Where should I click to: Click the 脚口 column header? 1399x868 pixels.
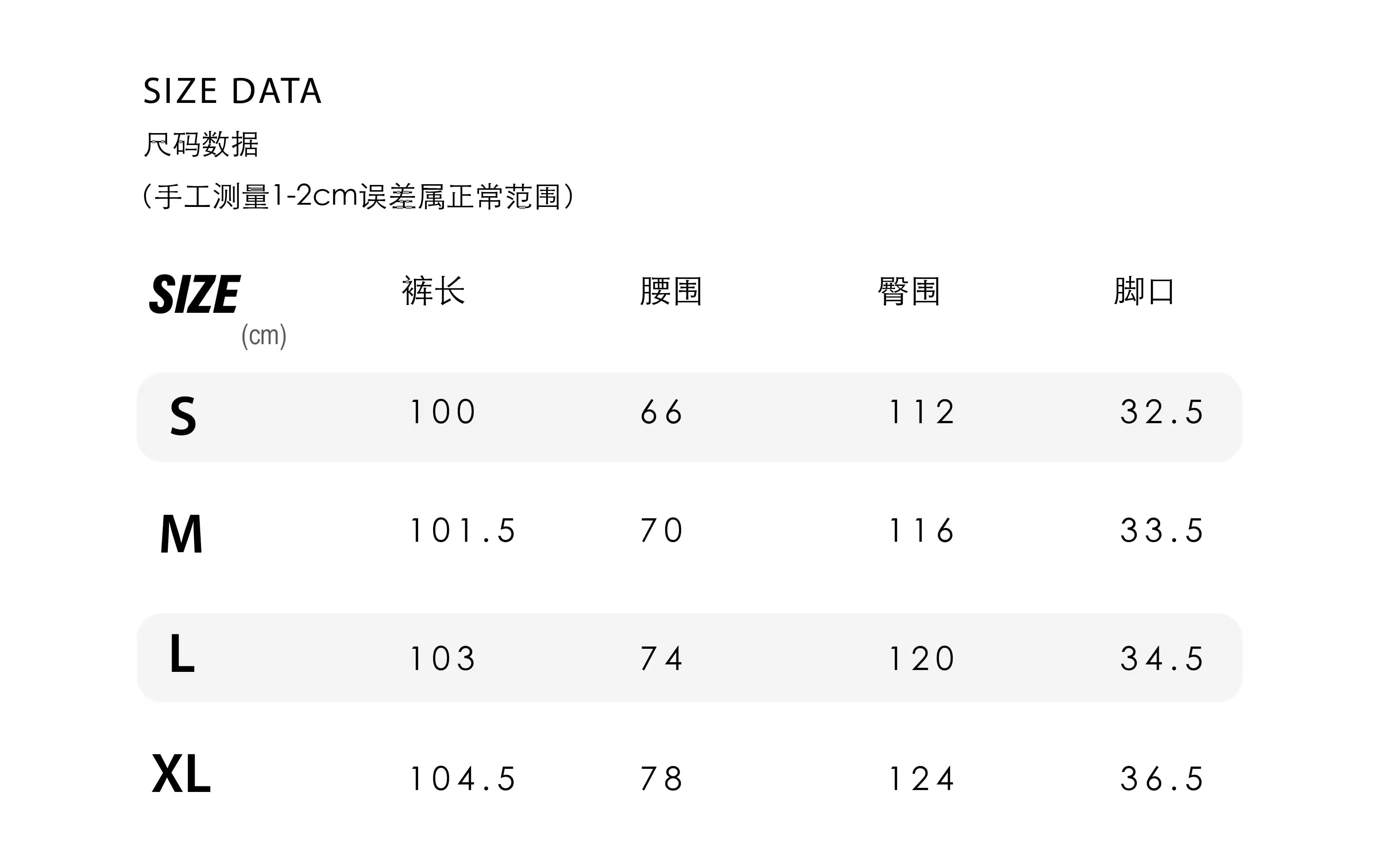point(1144,291)
